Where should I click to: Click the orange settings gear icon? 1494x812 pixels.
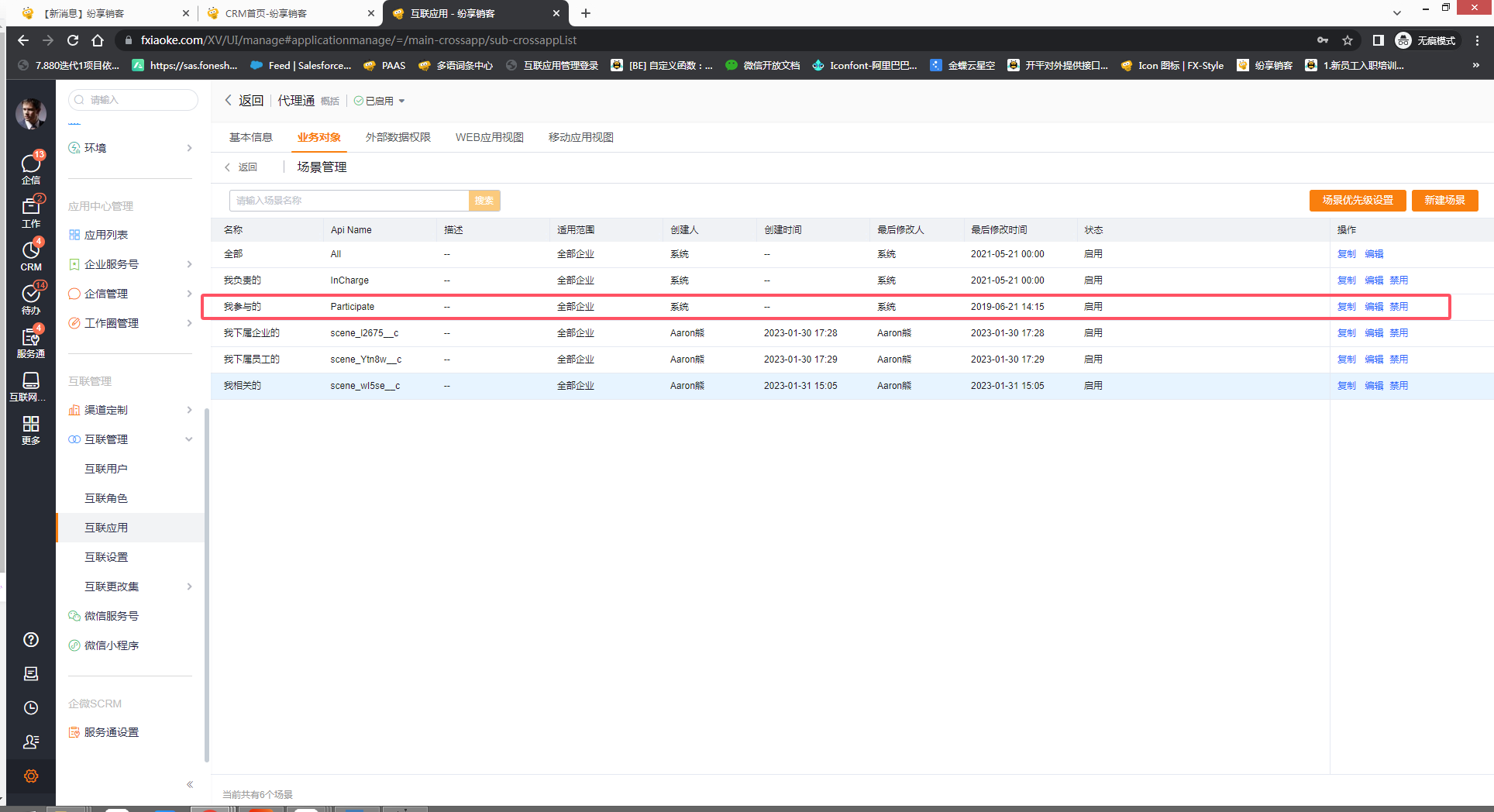[31, 776]
